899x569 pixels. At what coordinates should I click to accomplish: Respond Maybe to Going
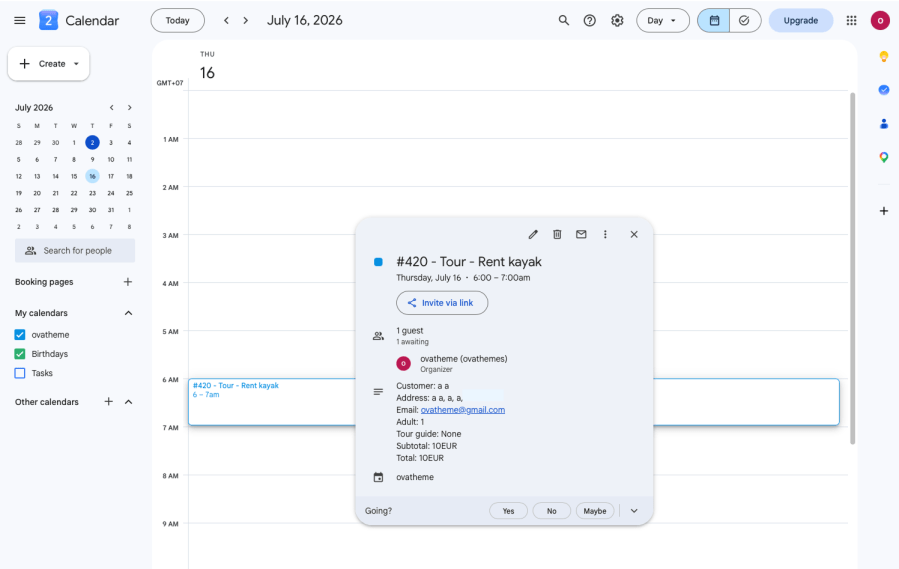(595, 511)
